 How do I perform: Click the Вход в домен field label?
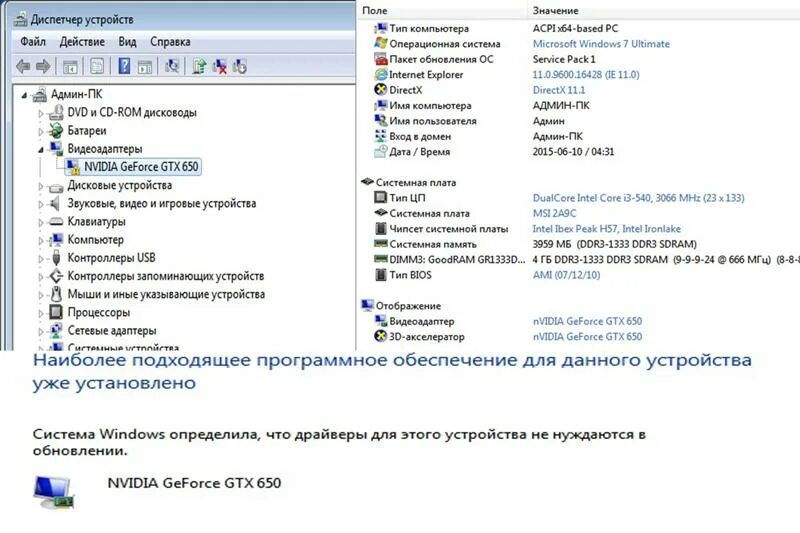pyautogui.click(x=420, y=136)
